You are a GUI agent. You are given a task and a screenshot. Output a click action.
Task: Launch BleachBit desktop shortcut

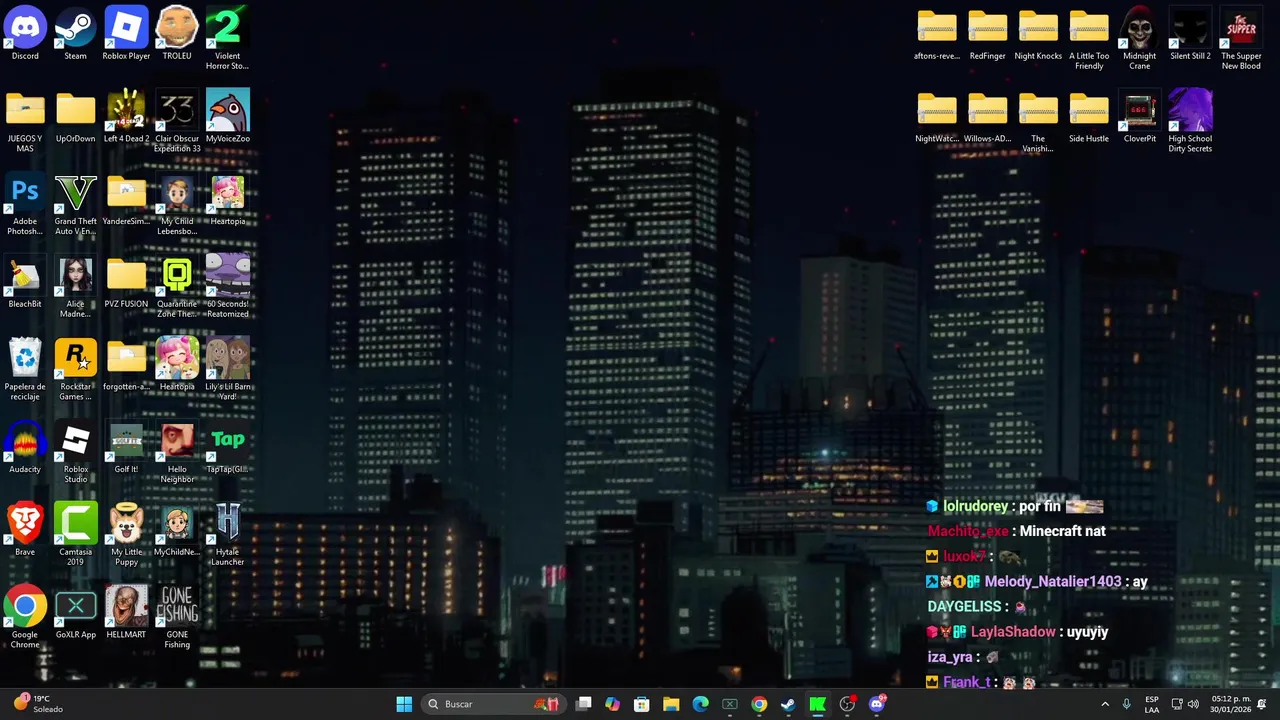tap(25, 283)
